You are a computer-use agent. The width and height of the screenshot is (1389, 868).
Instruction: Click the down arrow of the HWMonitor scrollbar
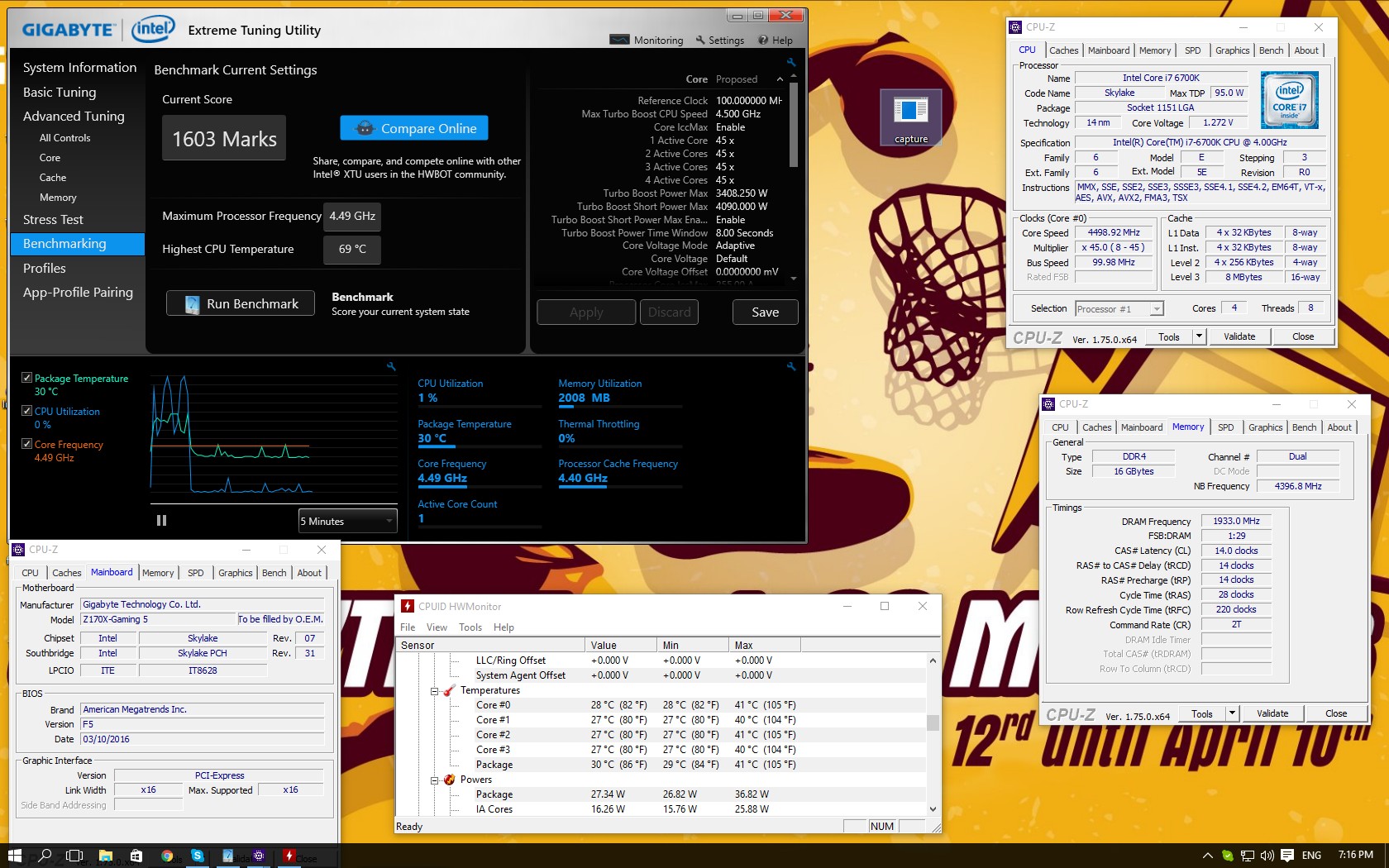933,809
